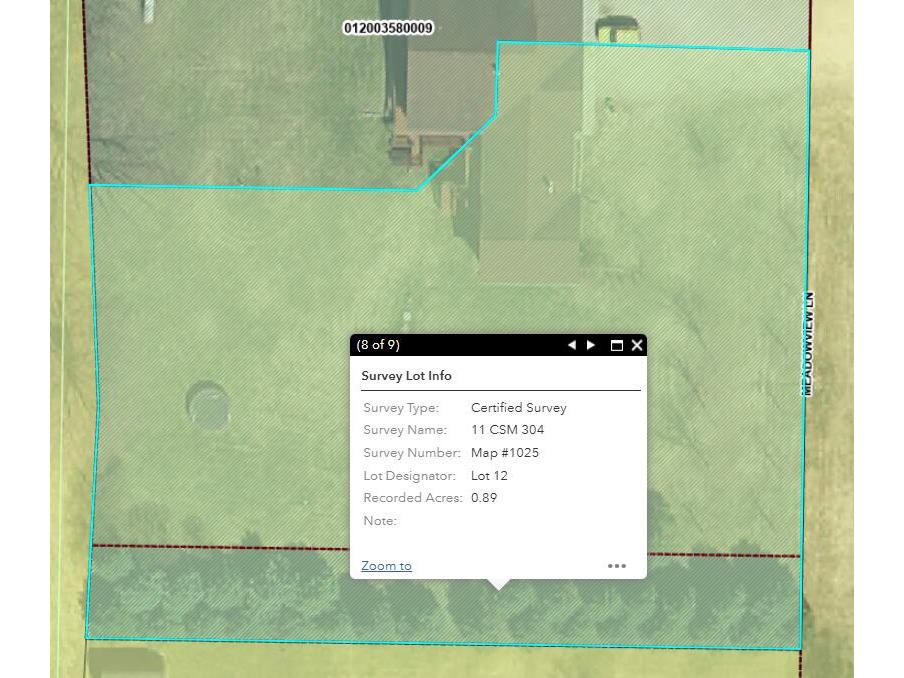Click the Zoom to link
This screenshot has height=678, width=904.
(386, 566)
